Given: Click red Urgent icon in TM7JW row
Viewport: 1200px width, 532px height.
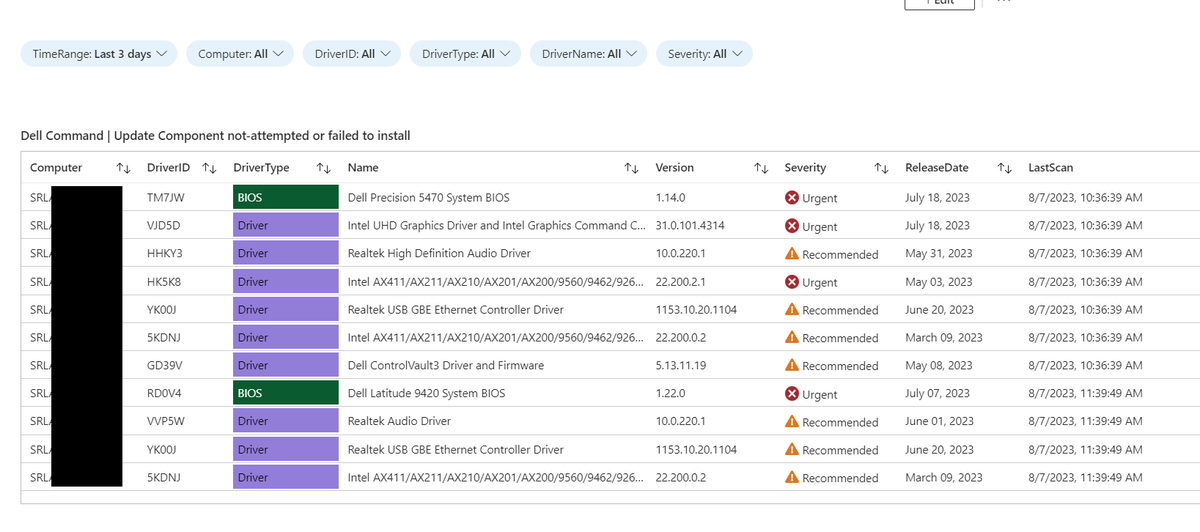Looking at the screenshot, I should 792,198.
